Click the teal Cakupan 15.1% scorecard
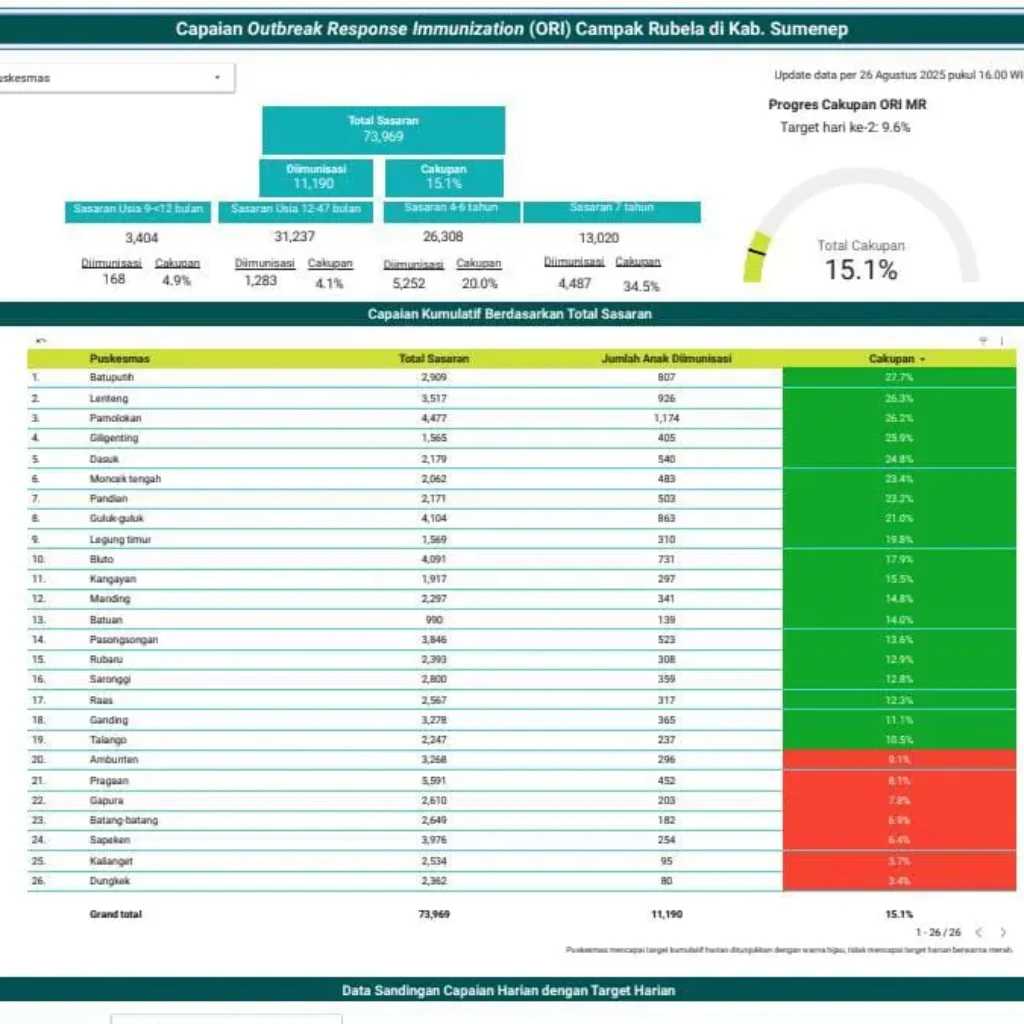The image size is (1024, 1024). 443,177
